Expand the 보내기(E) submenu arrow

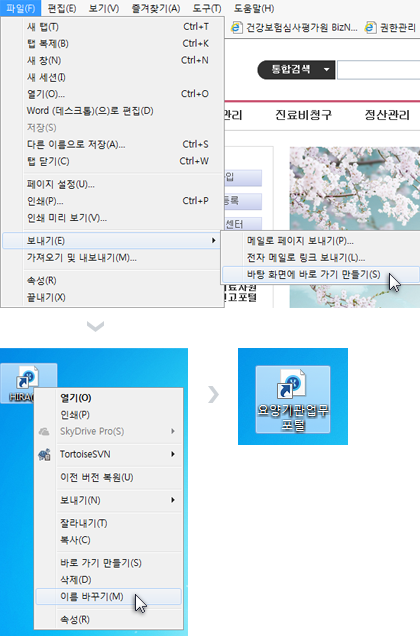tap(213, 241)
